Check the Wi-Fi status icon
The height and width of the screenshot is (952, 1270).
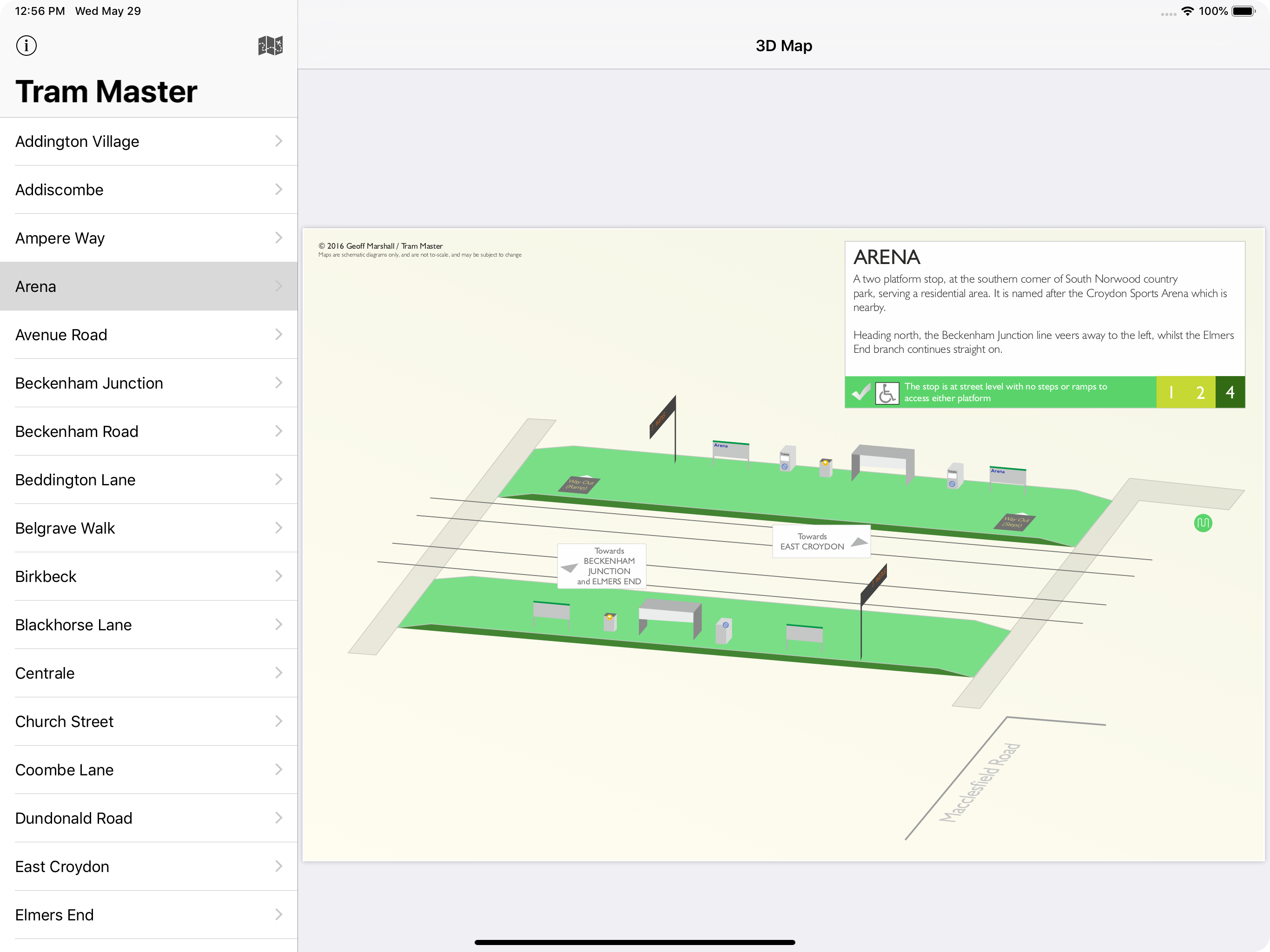1187,11
